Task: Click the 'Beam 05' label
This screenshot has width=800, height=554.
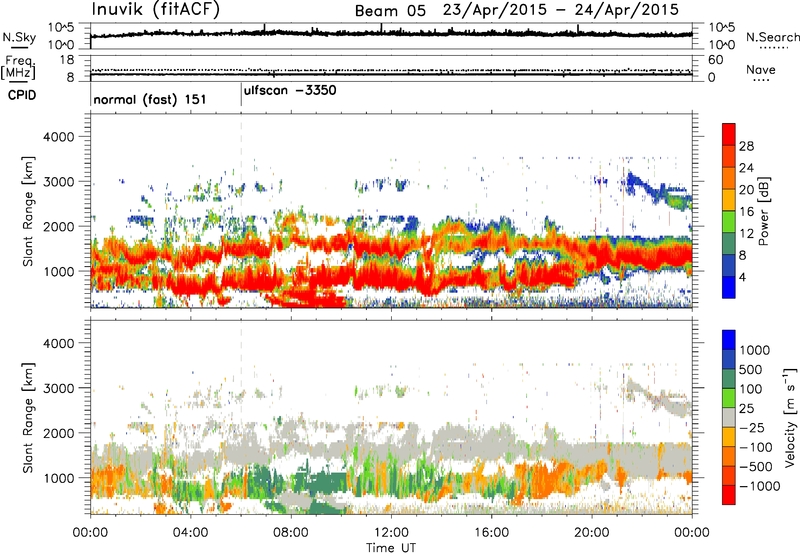Action: [390, 11]
